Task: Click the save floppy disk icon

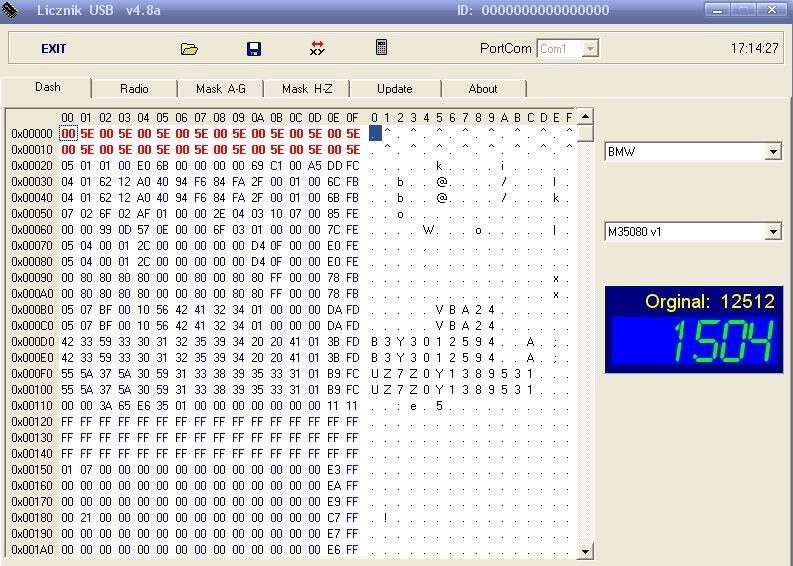Action: pos(253,48)
